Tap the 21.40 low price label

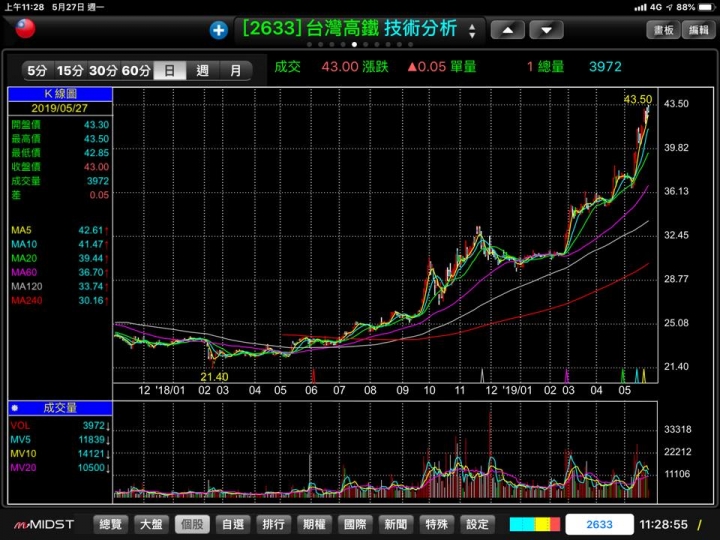[214, 377]
